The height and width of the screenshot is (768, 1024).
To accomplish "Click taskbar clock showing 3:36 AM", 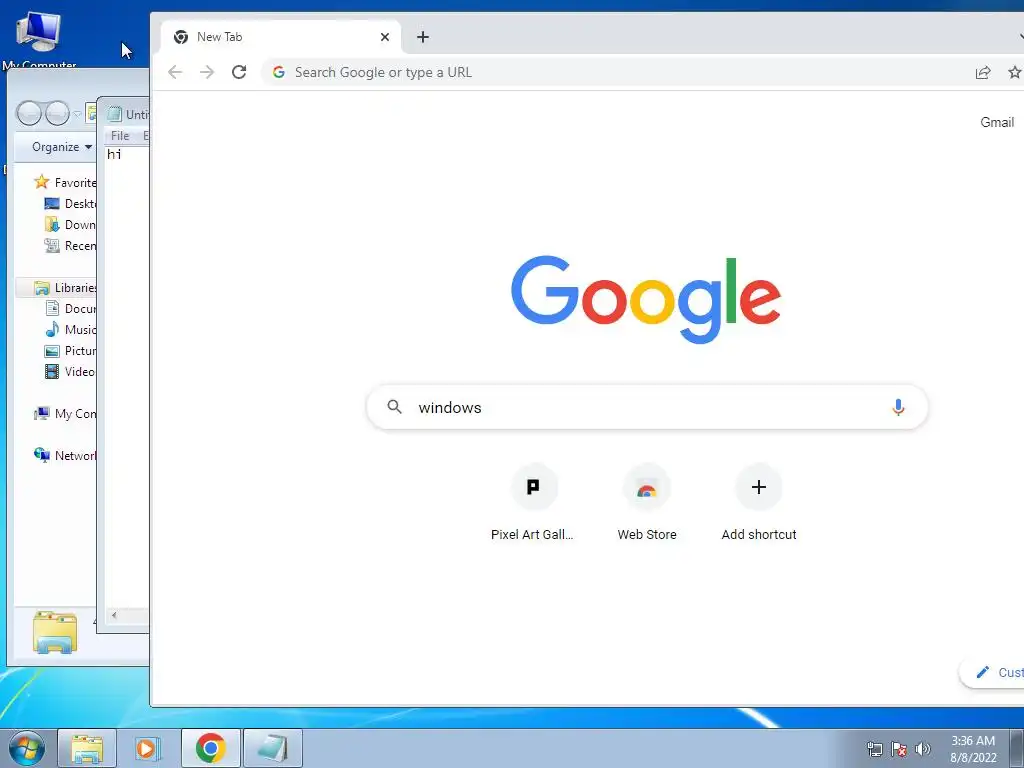I will click(973, 749).
